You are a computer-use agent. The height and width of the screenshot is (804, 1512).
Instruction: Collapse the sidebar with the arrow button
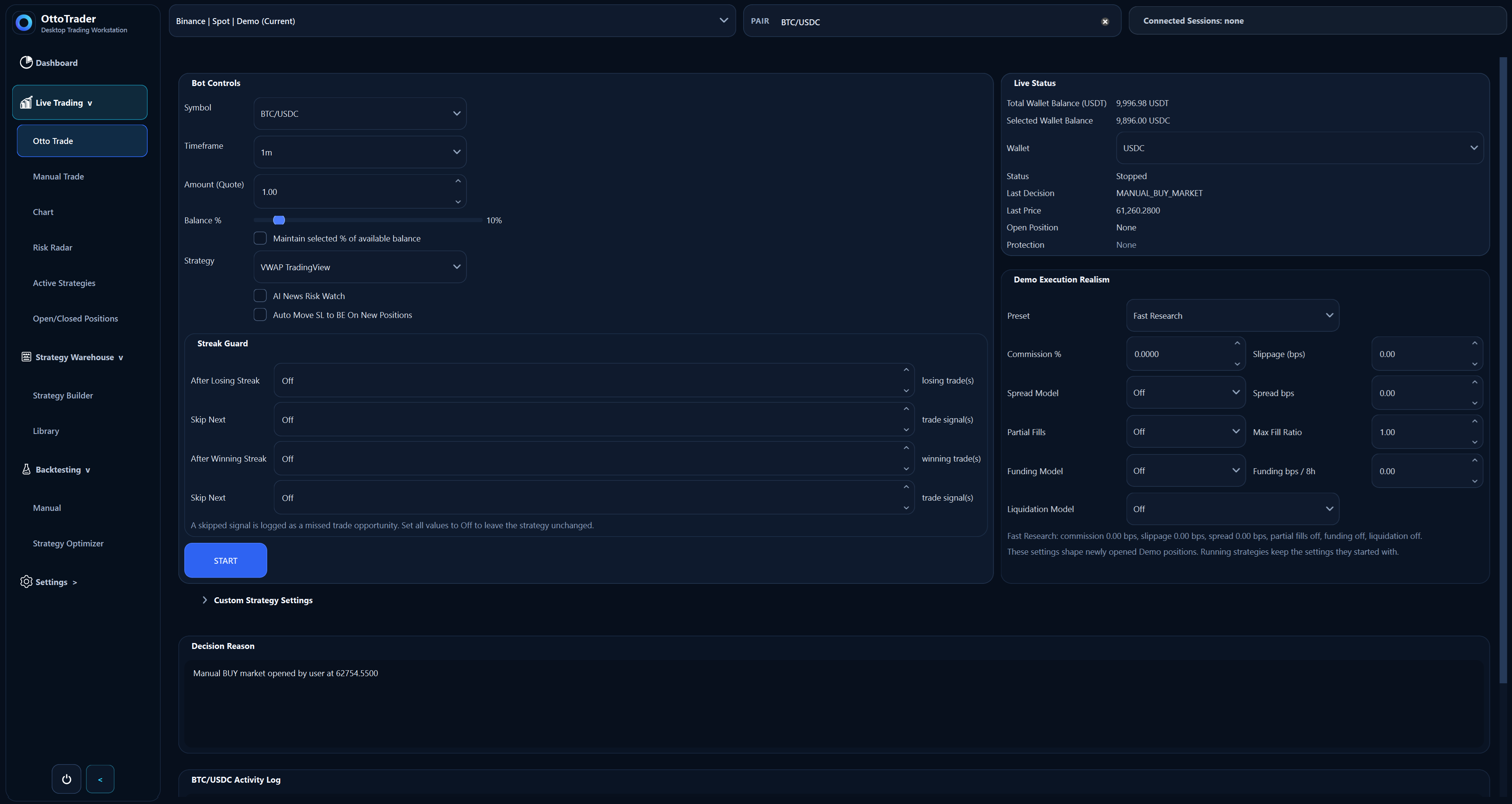coord(100,780)
